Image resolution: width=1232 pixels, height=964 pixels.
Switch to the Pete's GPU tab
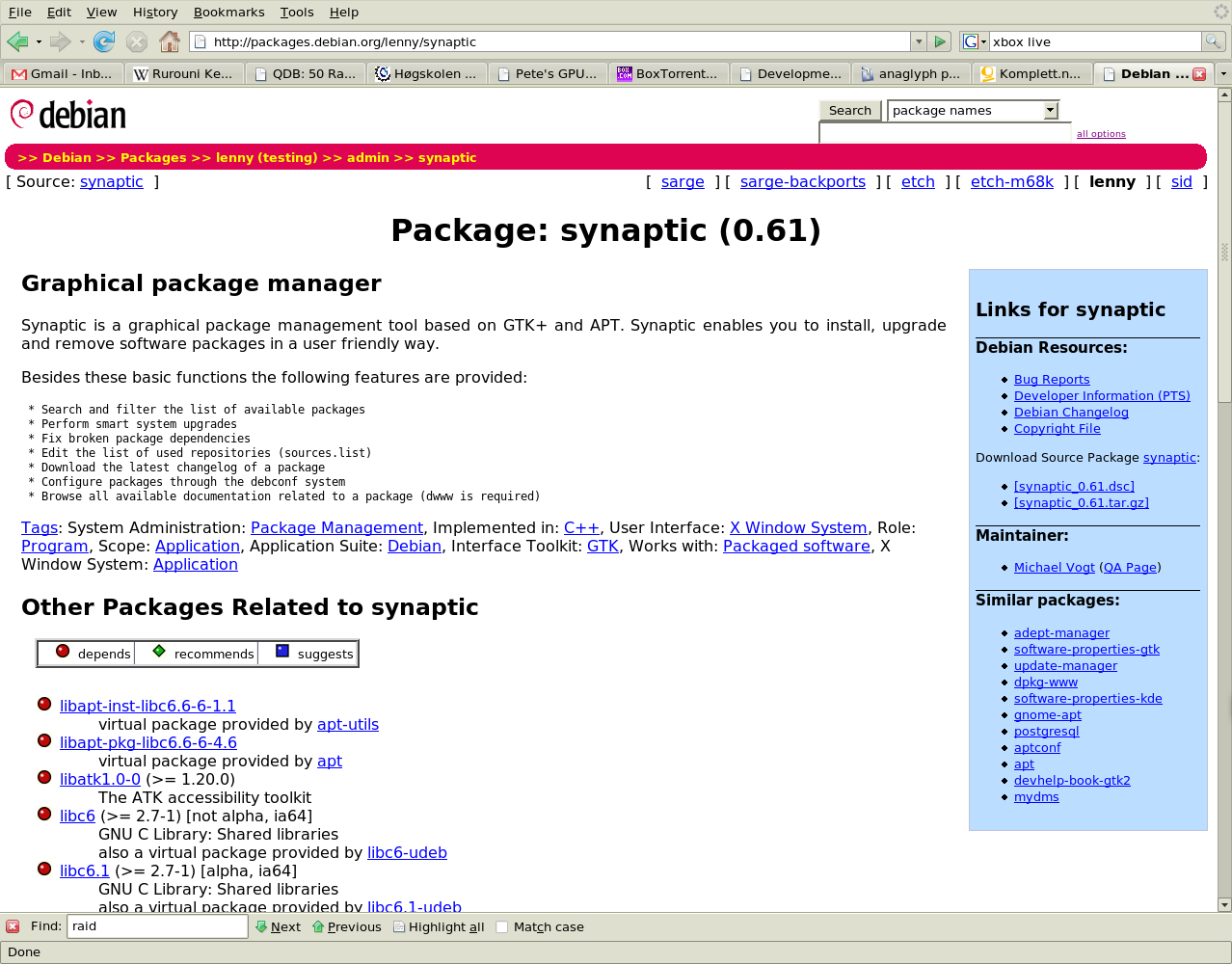point(547,73)
